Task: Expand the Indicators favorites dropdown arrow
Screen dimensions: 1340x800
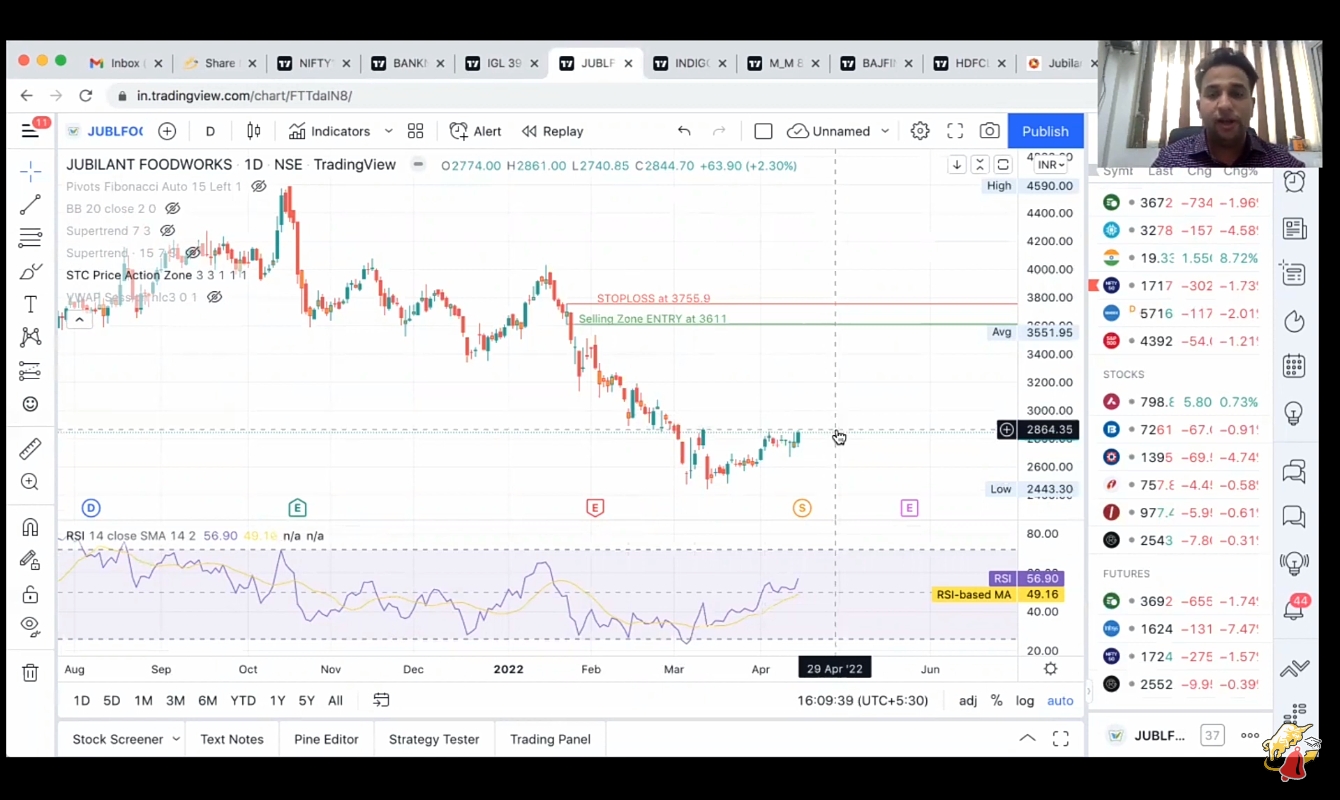Action: pyautogui.click(x=388, y=131)
